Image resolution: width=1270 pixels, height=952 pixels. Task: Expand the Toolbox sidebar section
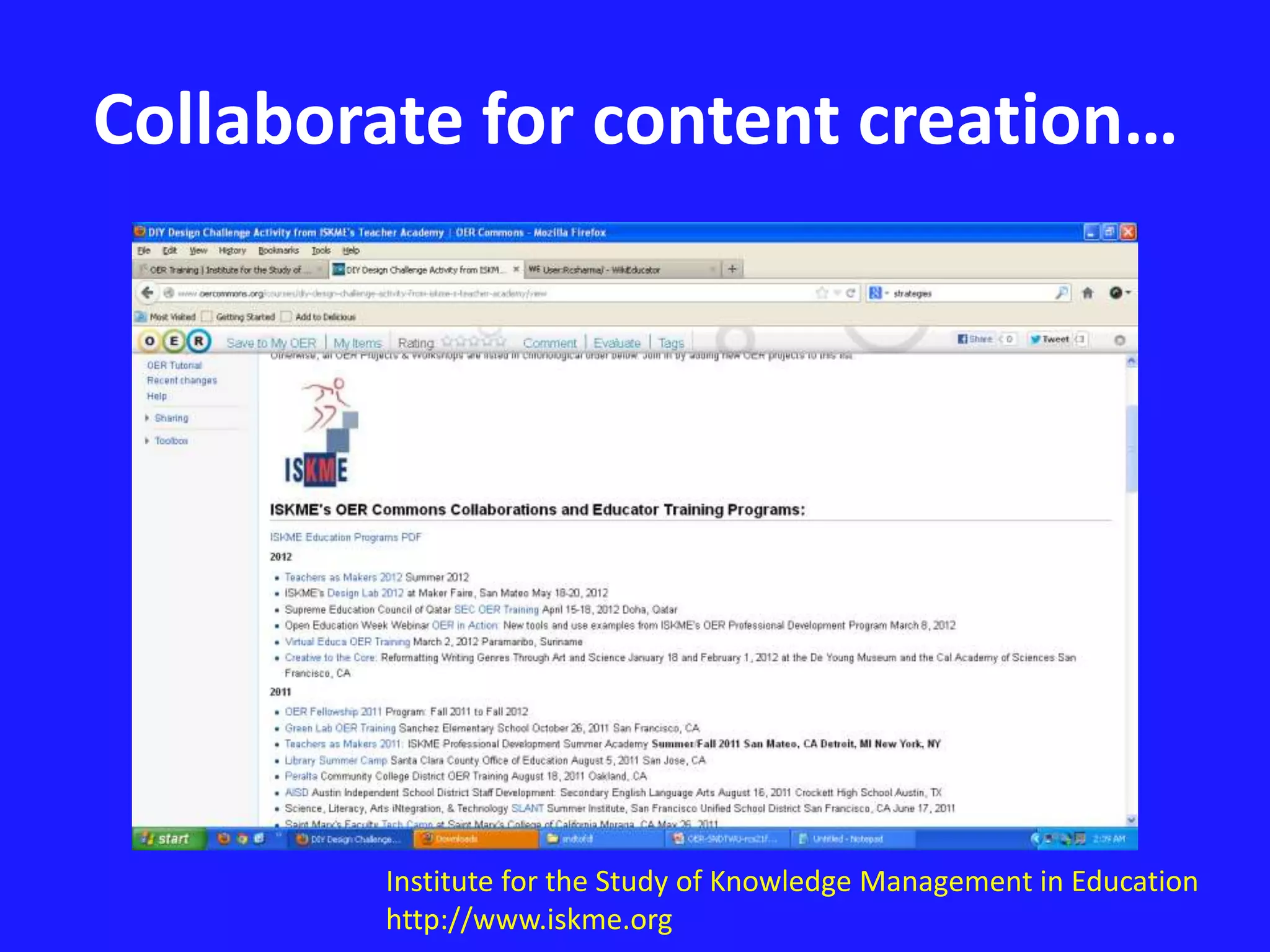(171, 441)
